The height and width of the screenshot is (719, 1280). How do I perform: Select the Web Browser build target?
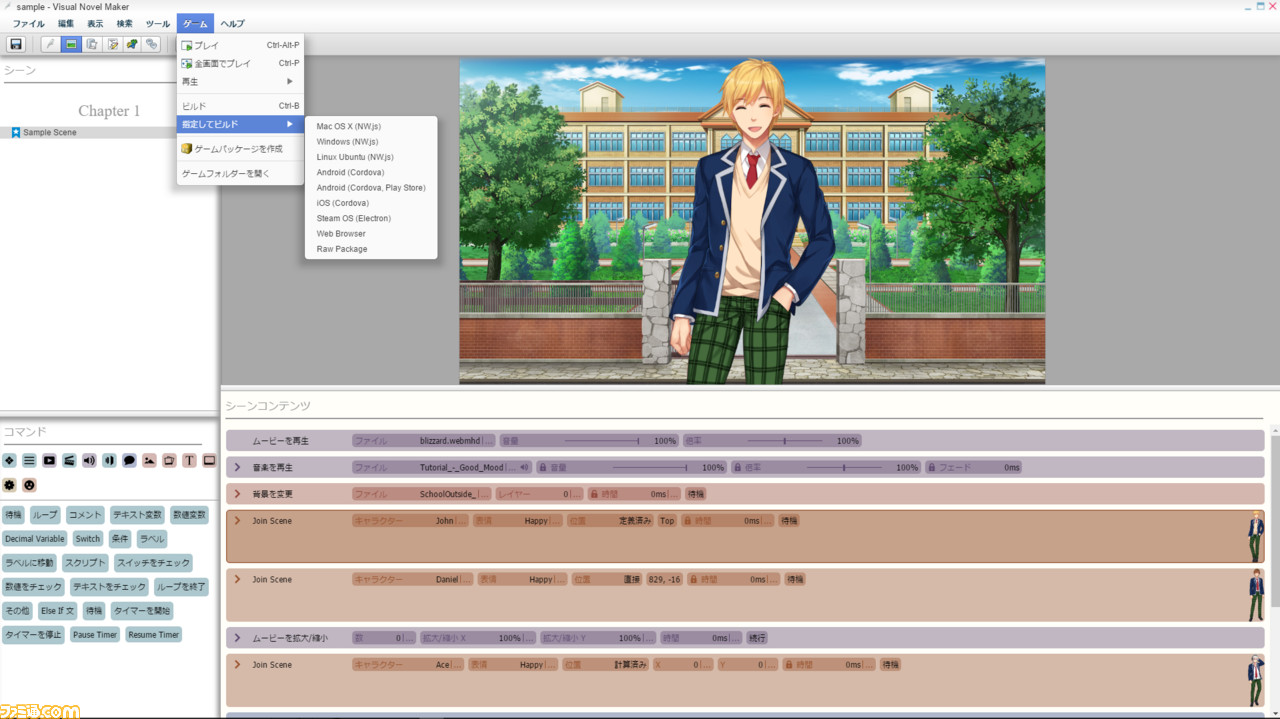pos(371,234)
